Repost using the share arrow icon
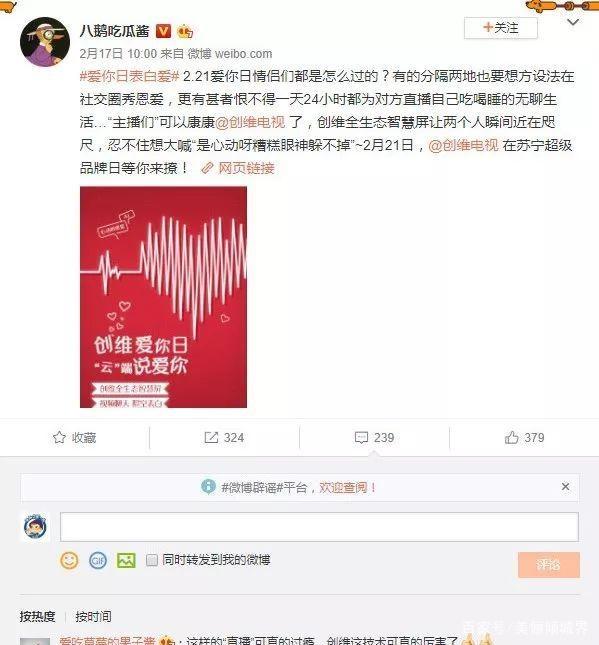 click(211, 437)
